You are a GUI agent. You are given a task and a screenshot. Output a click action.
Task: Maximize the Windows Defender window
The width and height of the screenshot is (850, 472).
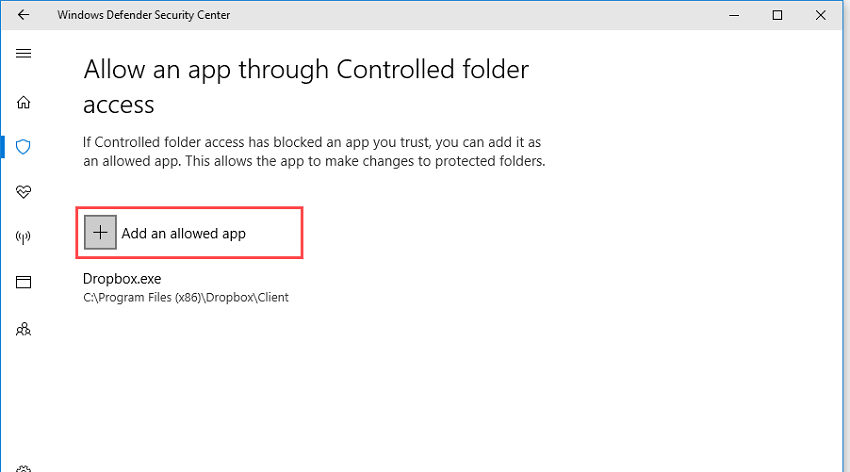click(x=777, y=15)
